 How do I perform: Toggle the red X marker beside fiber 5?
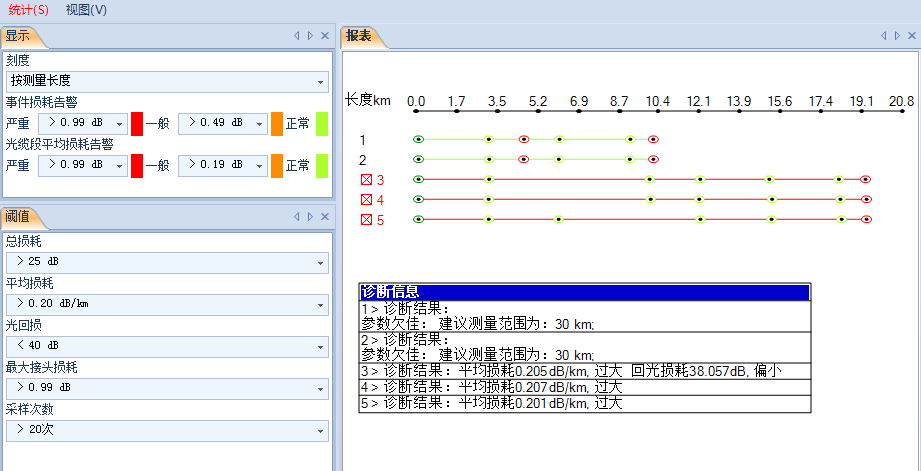(366, 220)
